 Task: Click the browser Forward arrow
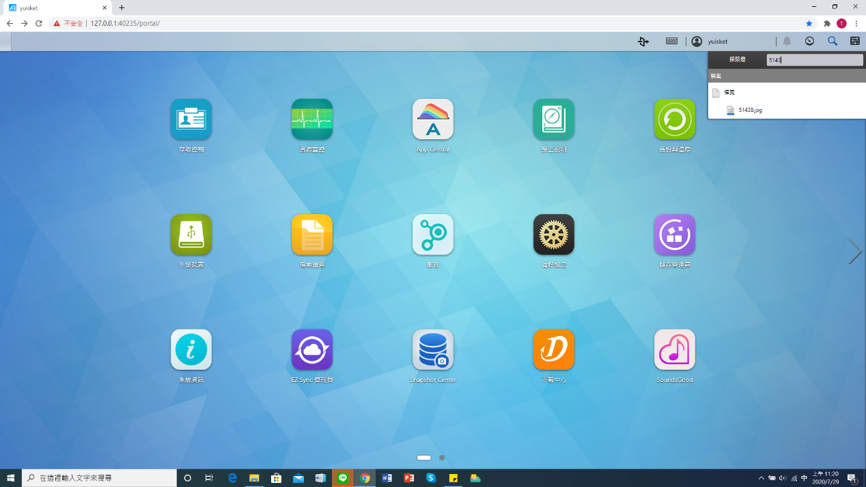24,23
